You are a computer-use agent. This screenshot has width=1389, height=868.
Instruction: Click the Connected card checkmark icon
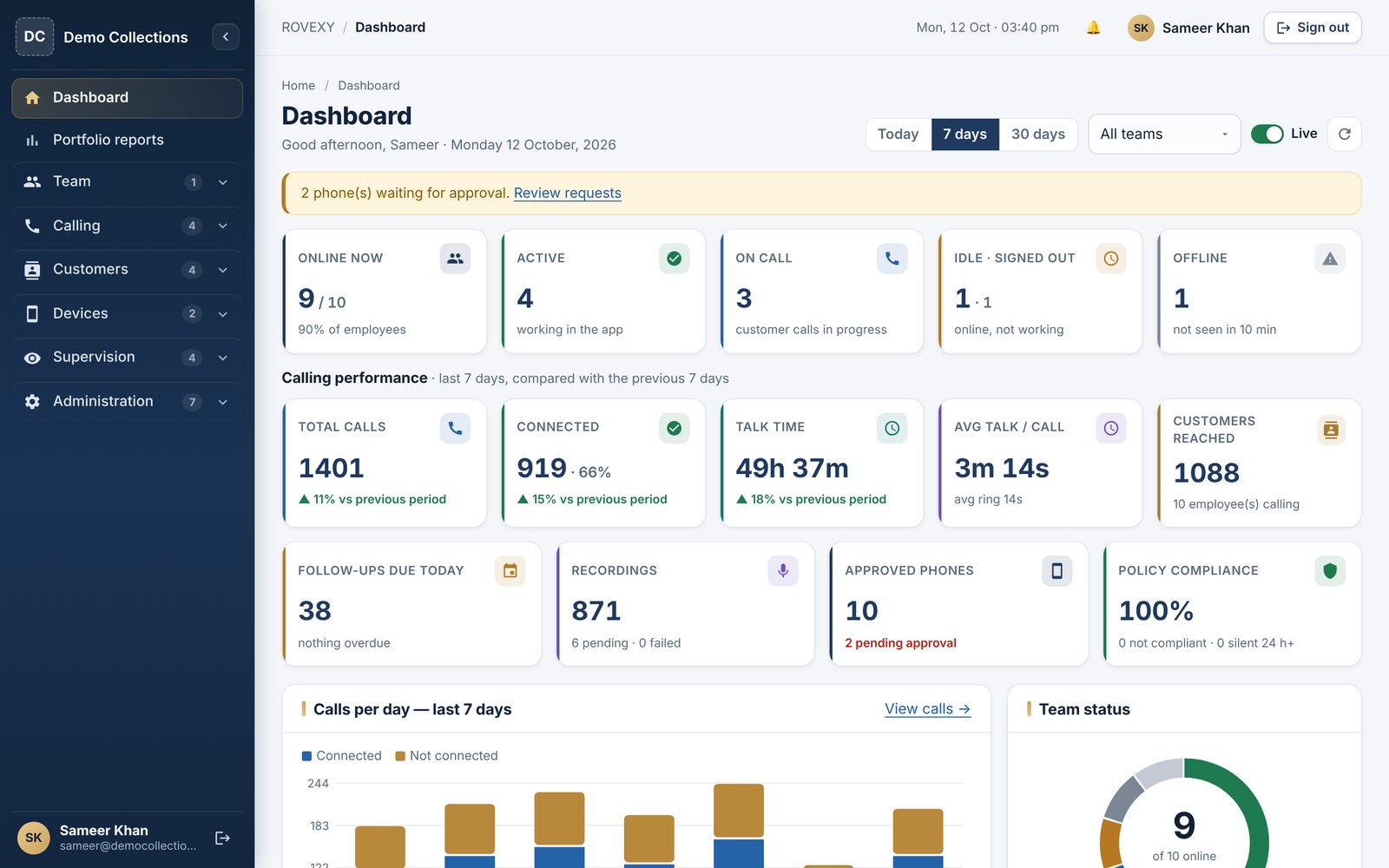point(674,428)
